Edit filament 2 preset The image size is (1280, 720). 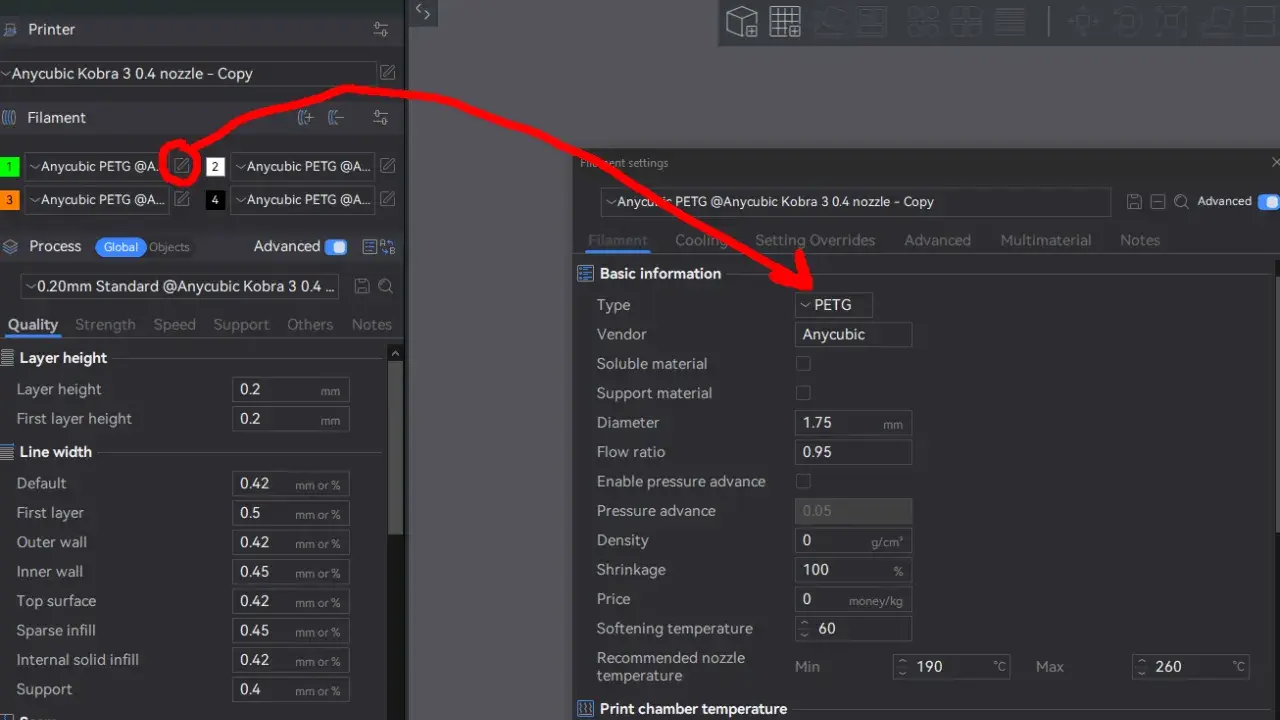[387, 166]
